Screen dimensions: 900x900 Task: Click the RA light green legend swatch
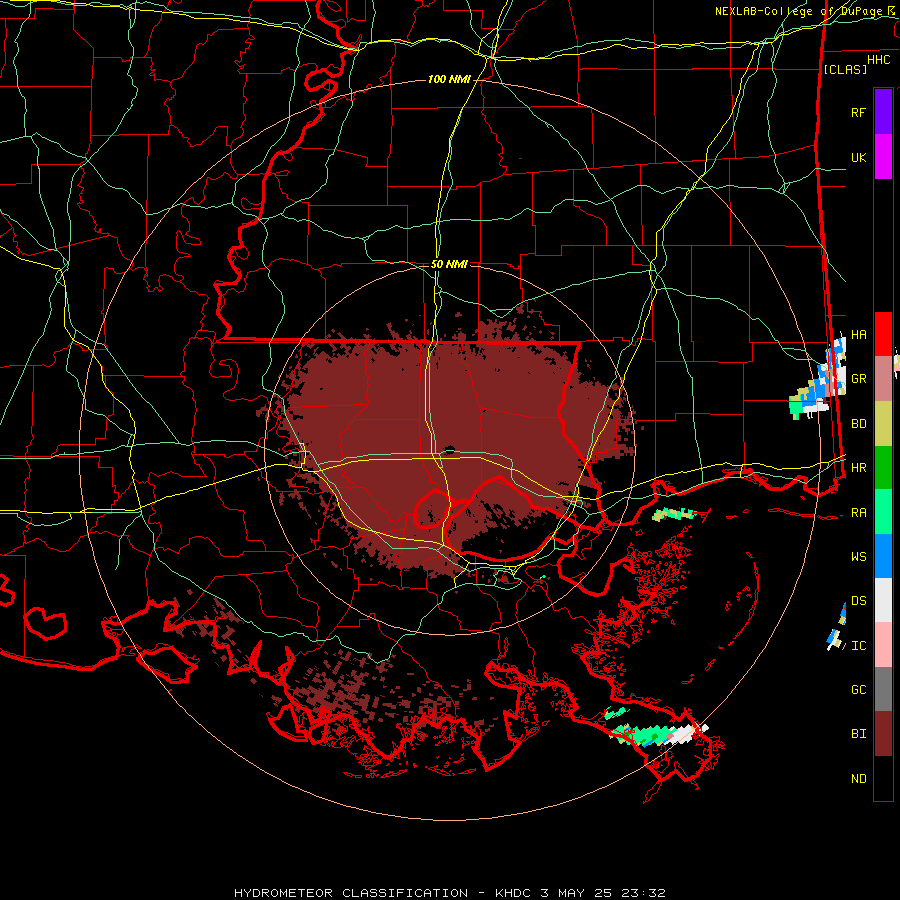pyautogui.click(x=883, y=512)
